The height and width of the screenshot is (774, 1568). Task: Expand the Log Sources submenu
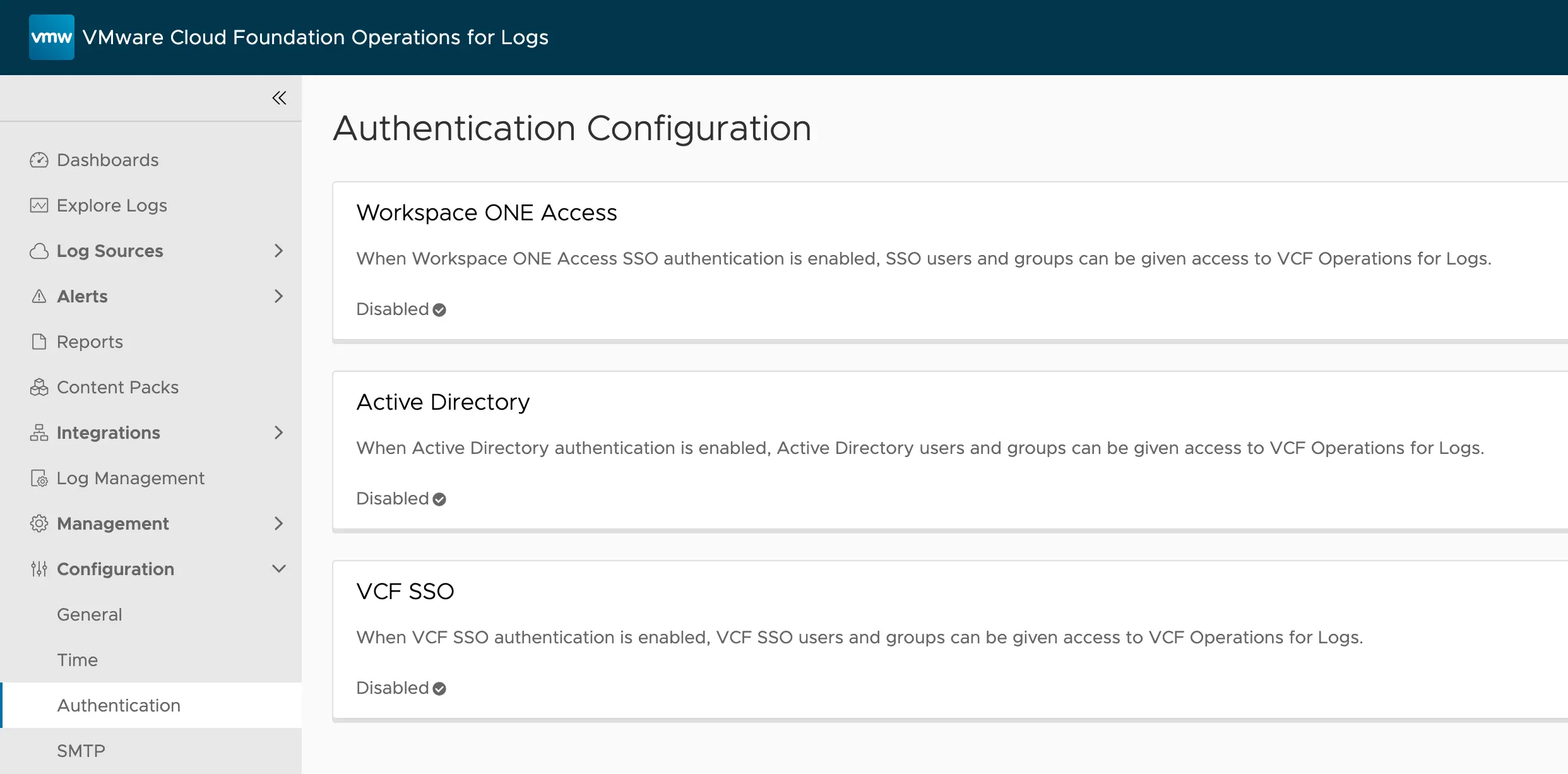click(279, 251)
